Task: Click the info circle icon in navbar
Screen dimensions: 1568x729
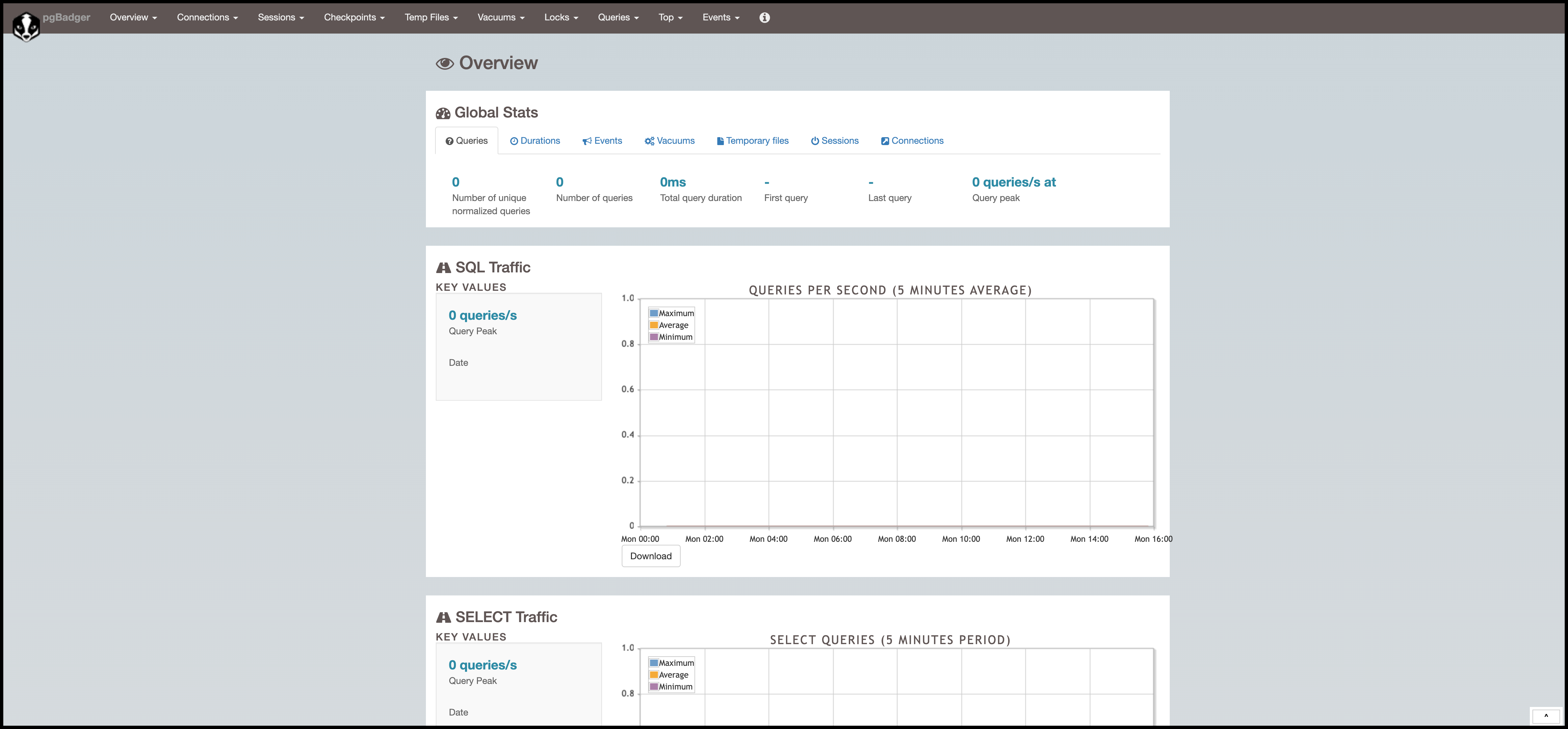Action: (x=765, y=18)
